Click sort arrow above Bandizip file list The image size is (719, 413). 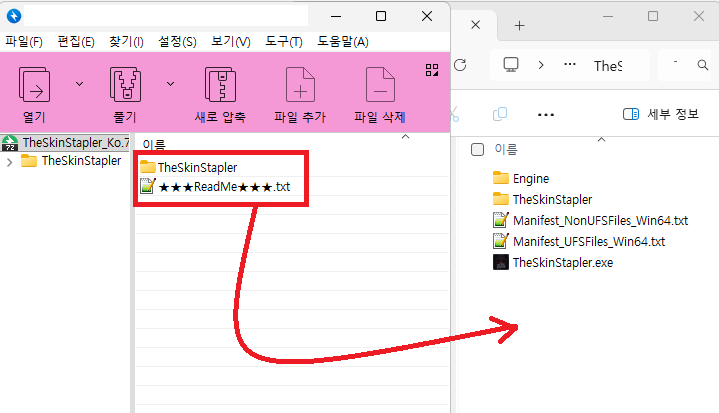pos(405,137)
